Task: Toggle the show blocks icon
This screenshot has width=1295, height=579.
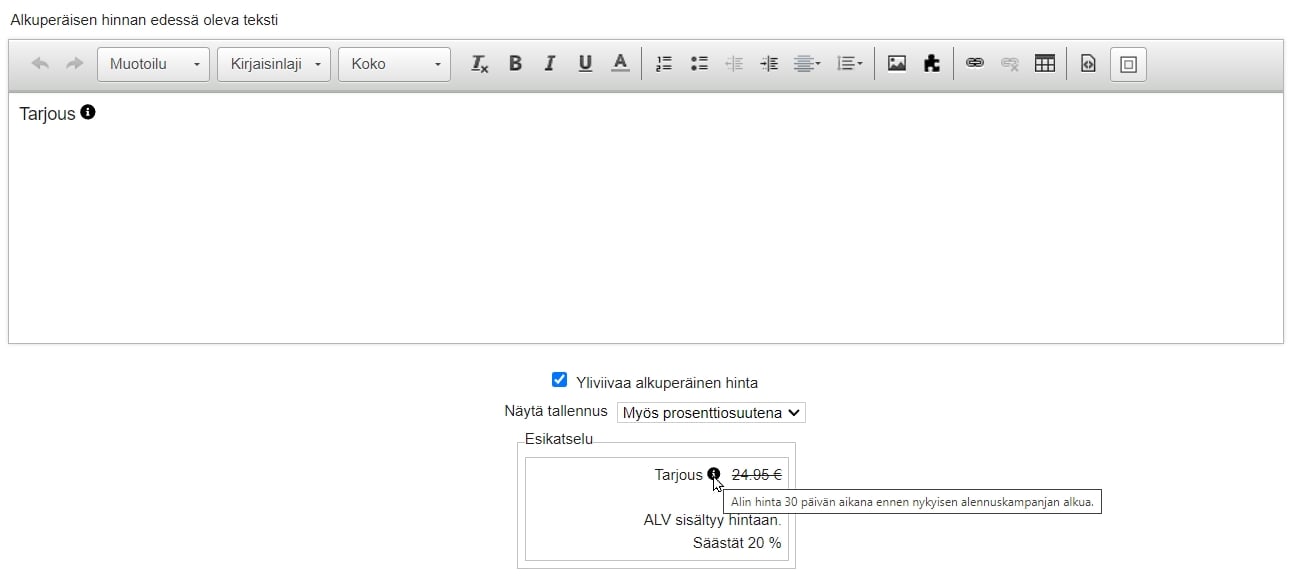Action: point(1128,64)
